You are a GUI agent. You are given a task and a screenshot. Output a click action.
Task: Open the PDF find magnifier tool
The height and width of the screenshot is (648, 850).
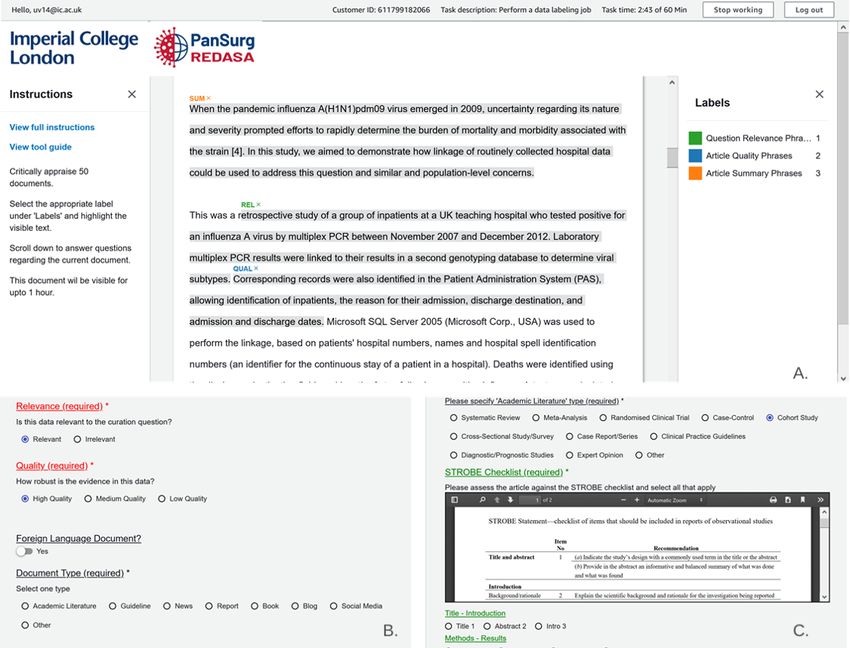482,500
